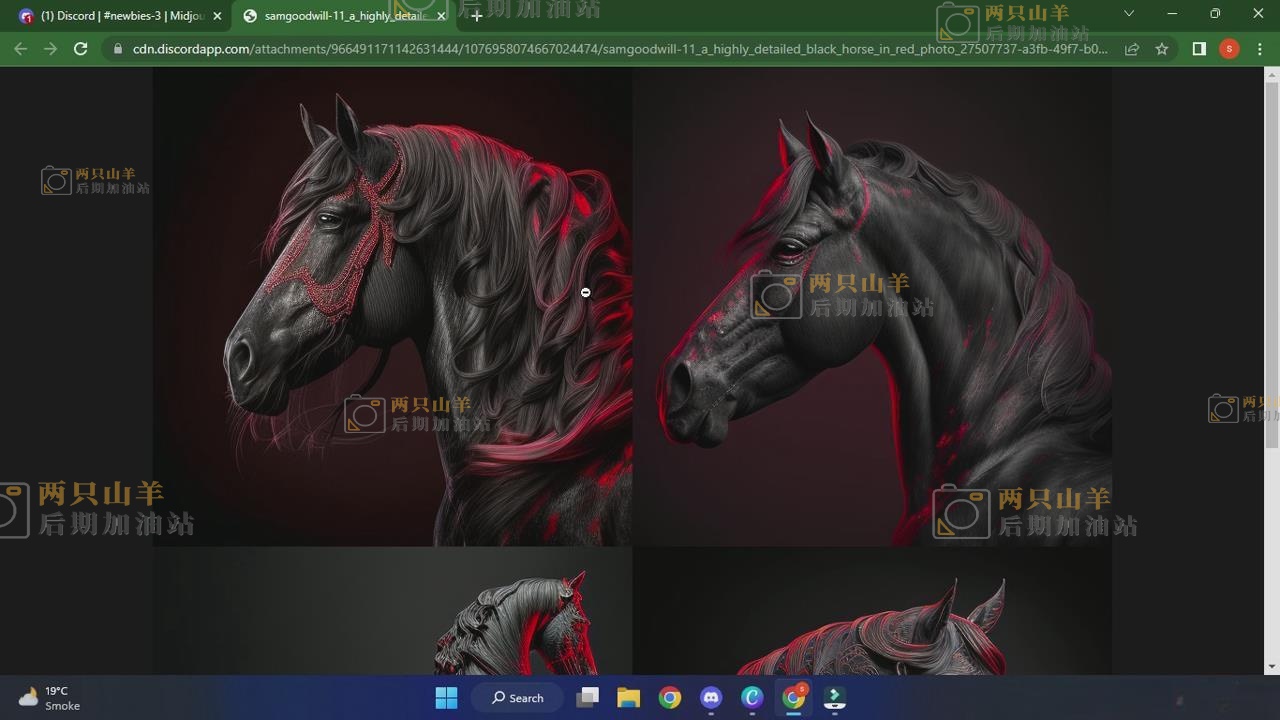1280x720 pixels.
Task: Click the share page icon in address bar
Action: [x=1132, y=49]
